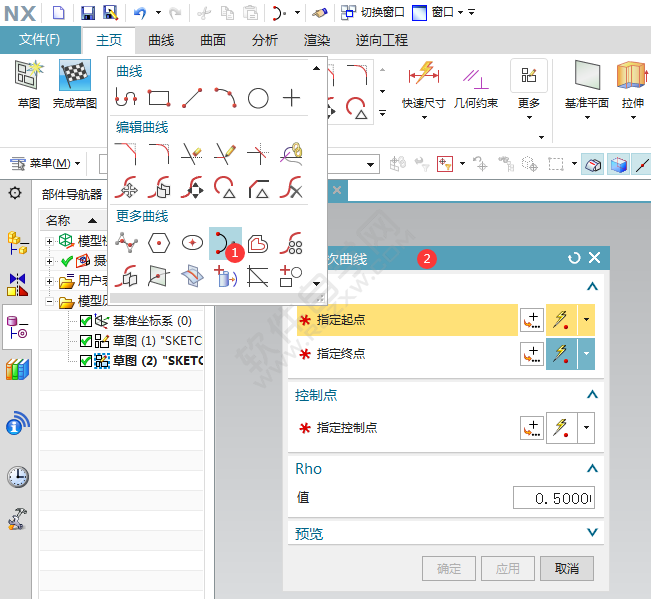Select the Pattern Curve tool in 更多曲线
651x599 pixels.
291,243
